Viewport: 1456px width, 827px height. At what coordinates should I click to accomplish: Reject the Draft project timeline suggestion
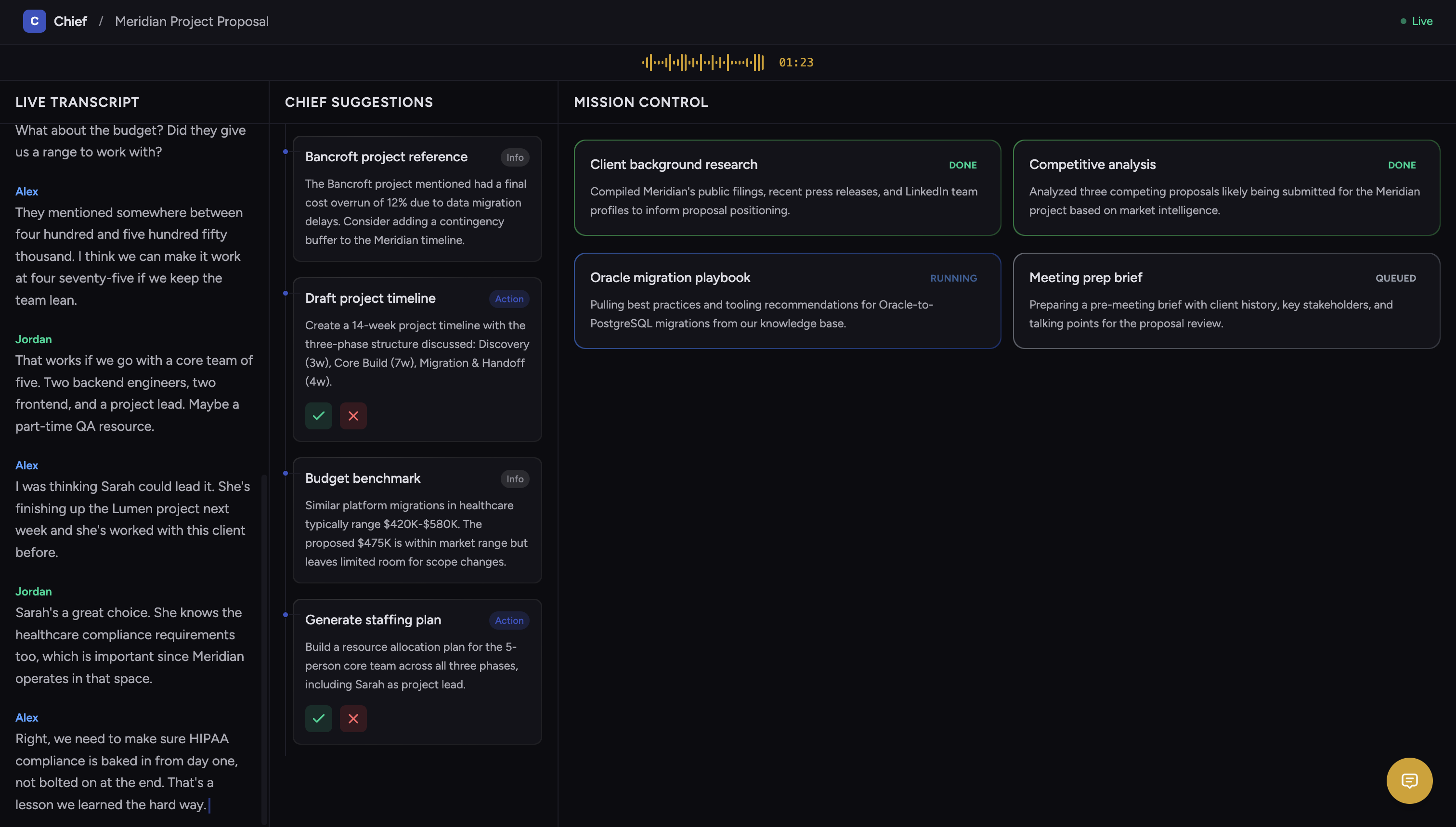click(353, 415)
